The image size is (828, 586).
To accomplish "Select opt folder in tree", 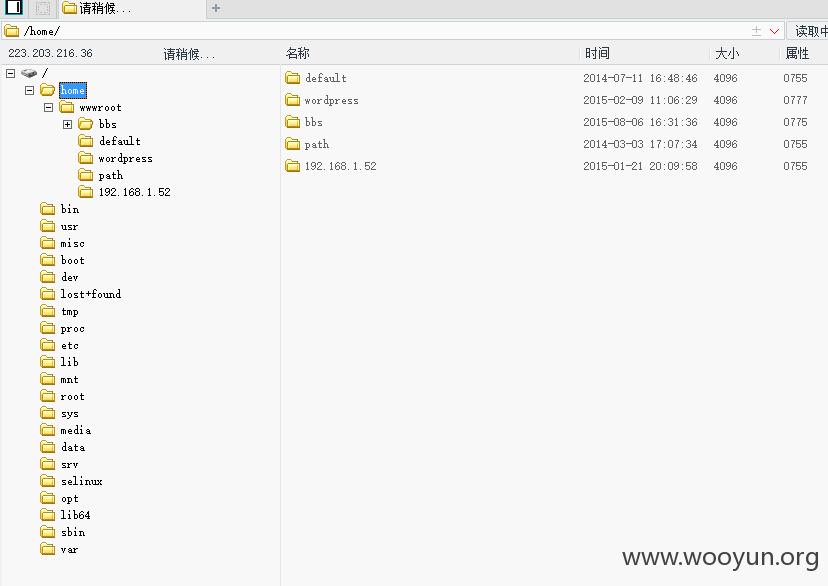I will point(69,498).
